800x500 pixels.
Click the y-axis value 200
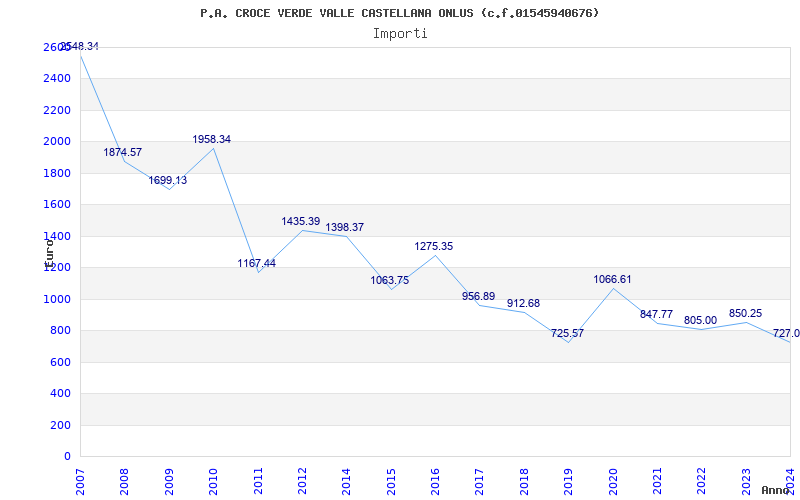[61, 425]
